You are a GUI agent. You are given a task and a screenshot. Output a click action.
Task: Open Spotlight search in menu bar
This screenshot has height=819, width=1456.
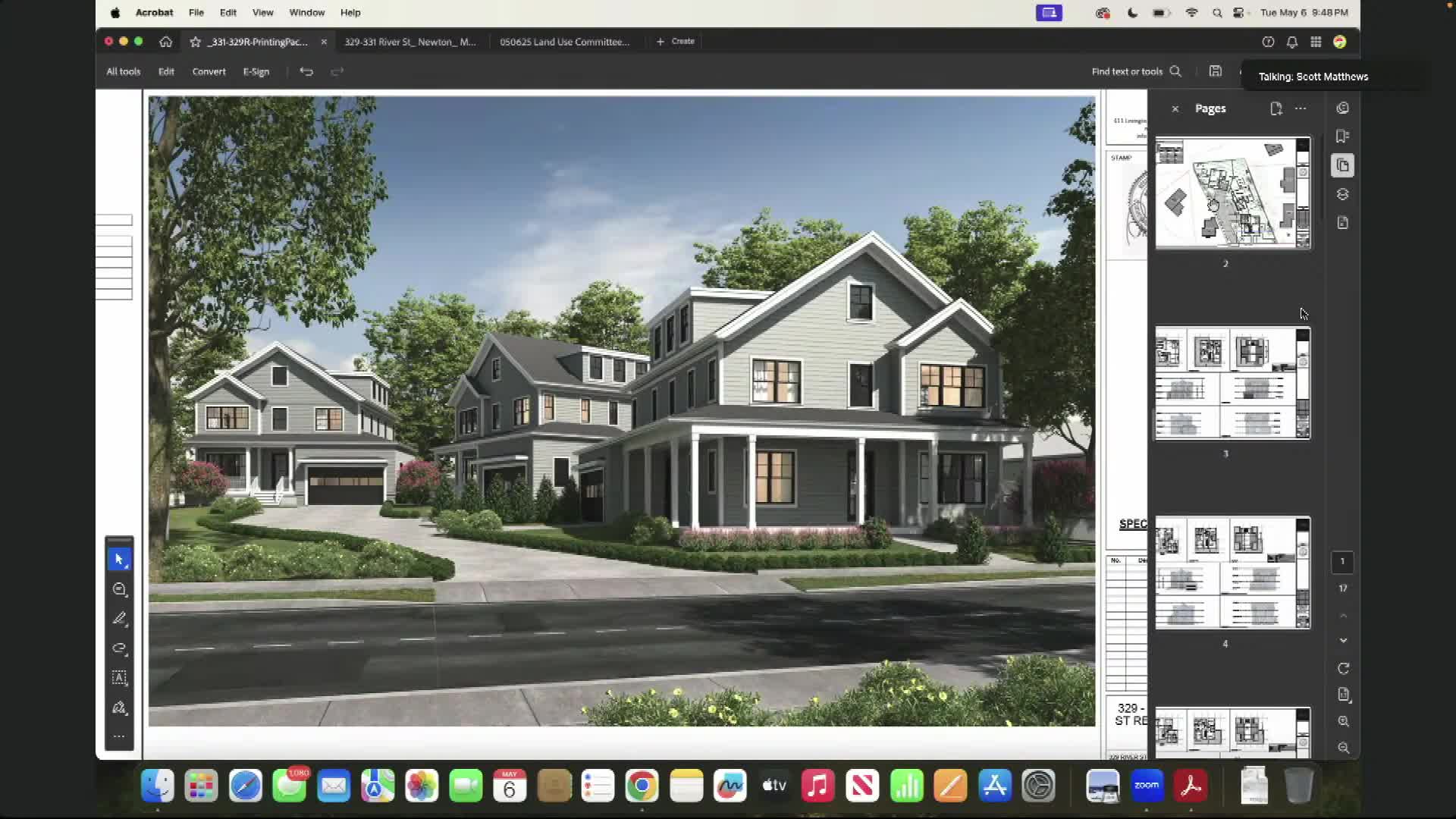point(1217,13)
